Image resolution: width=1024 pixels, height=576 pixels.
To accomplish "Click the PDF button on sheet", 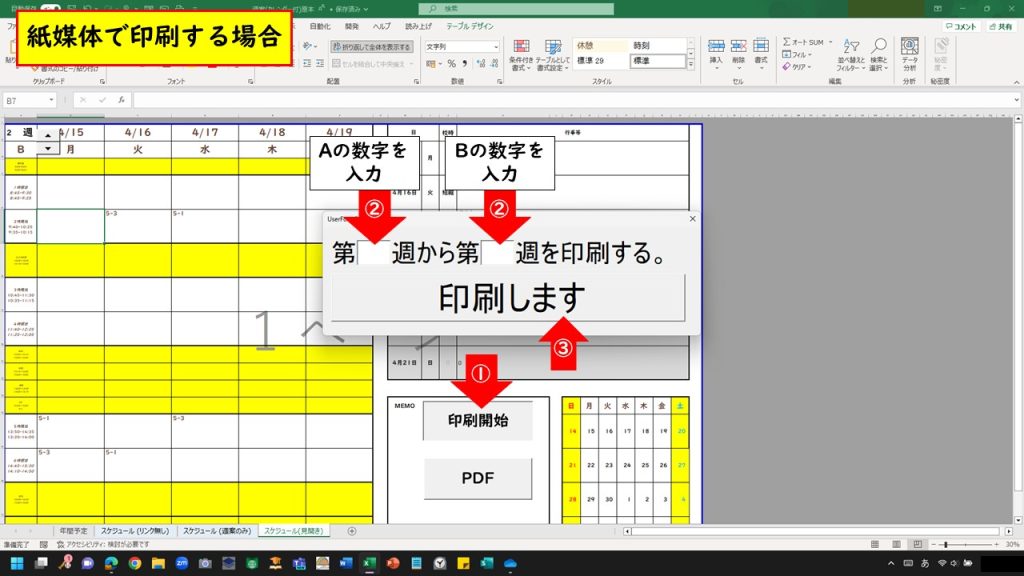I will click(478, 478).
